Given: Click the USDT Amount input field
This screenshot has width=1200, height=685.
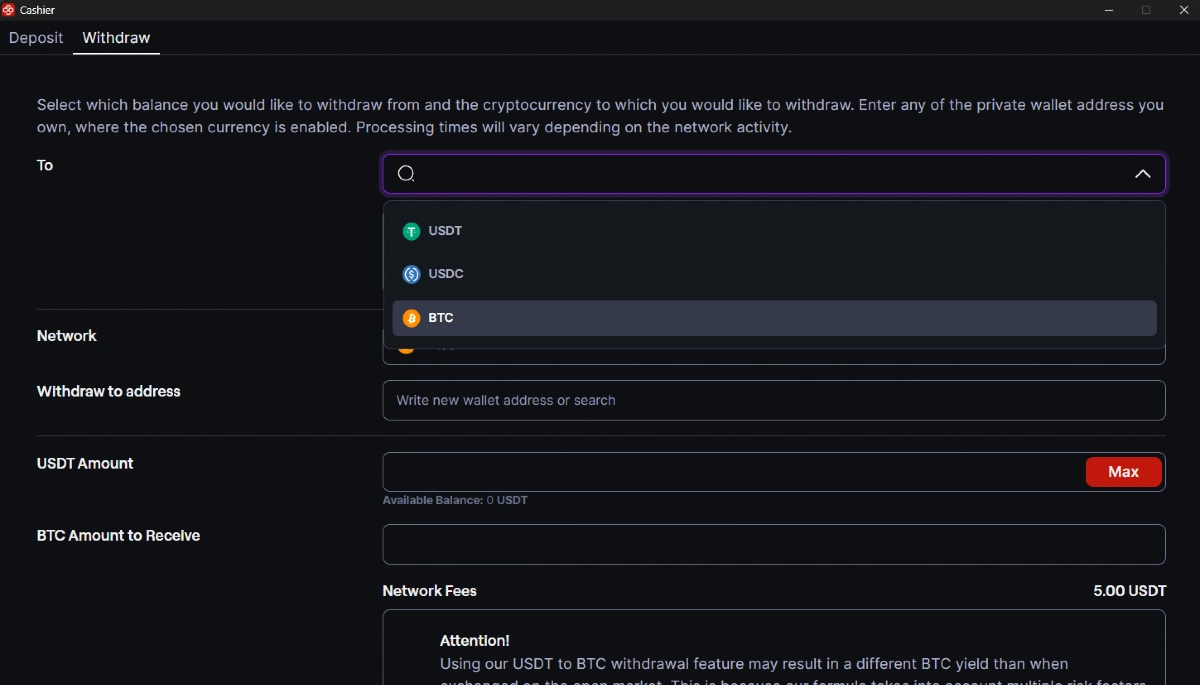Looking at the screenshot, I should click(x=732, y=472).
